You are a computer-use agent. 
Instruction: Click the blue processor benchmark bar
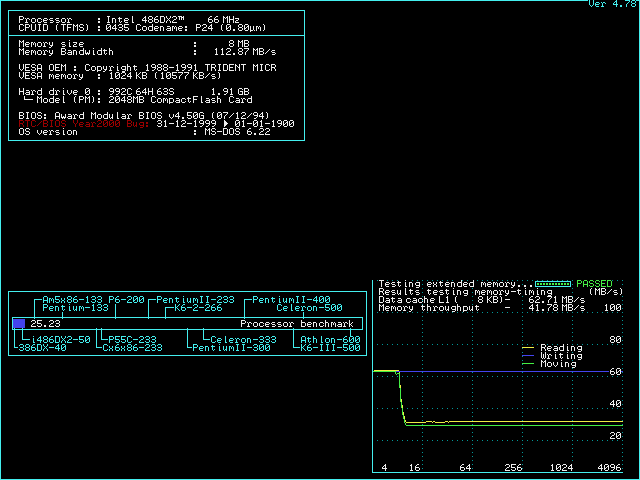coord(19,324)
